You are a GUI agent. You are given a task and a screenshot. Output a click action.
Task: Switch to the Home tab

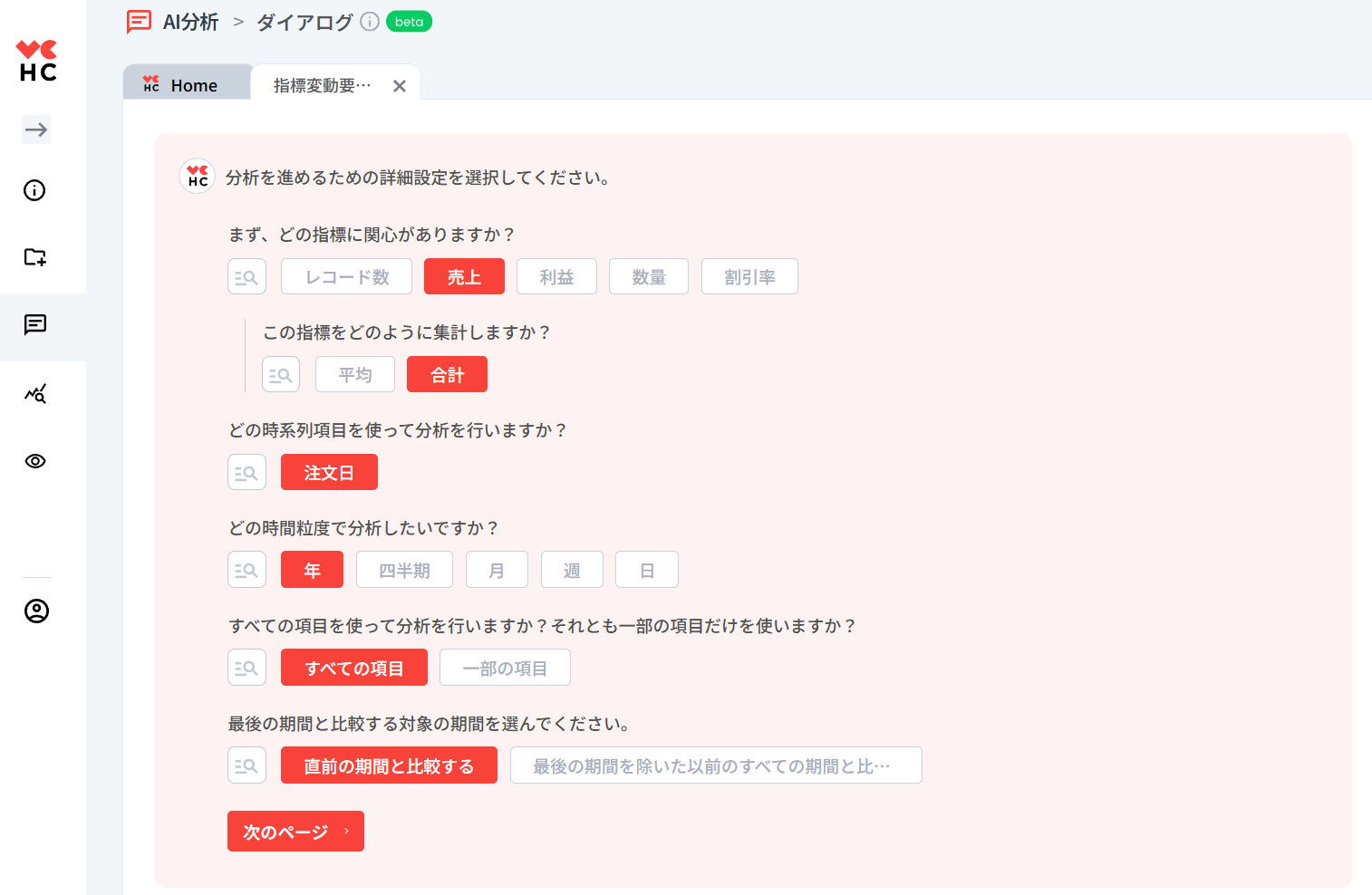tap(188, 85)
